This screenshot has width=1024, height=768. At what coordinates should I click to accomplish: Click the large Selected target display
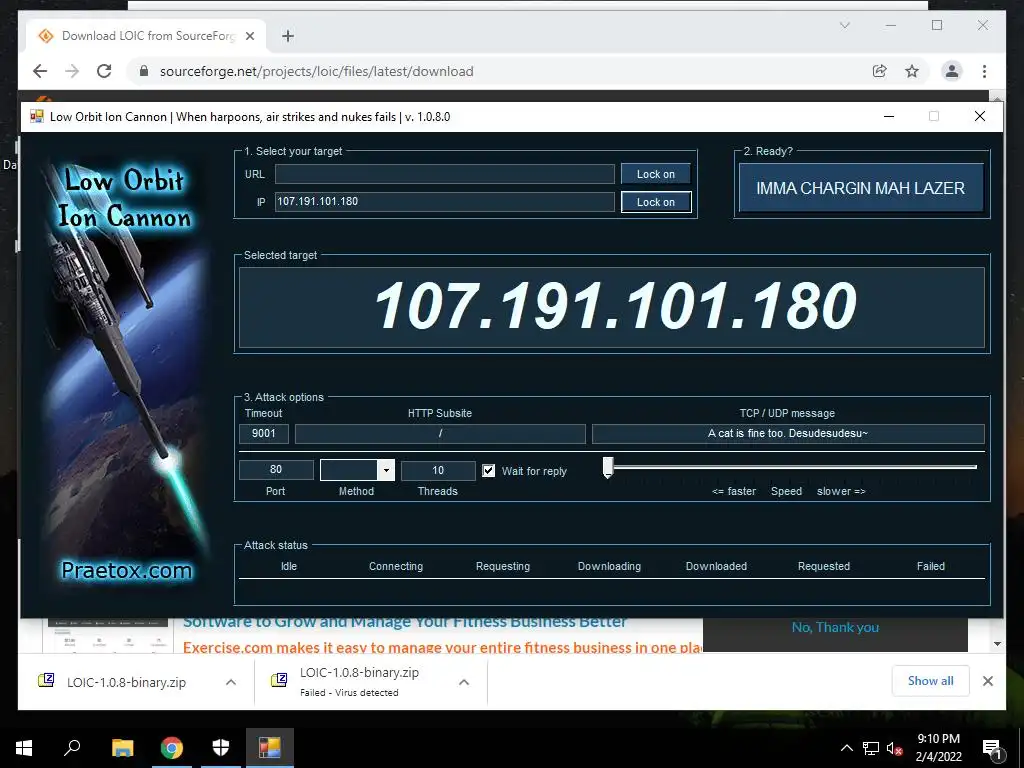click(x=612, y=307)
